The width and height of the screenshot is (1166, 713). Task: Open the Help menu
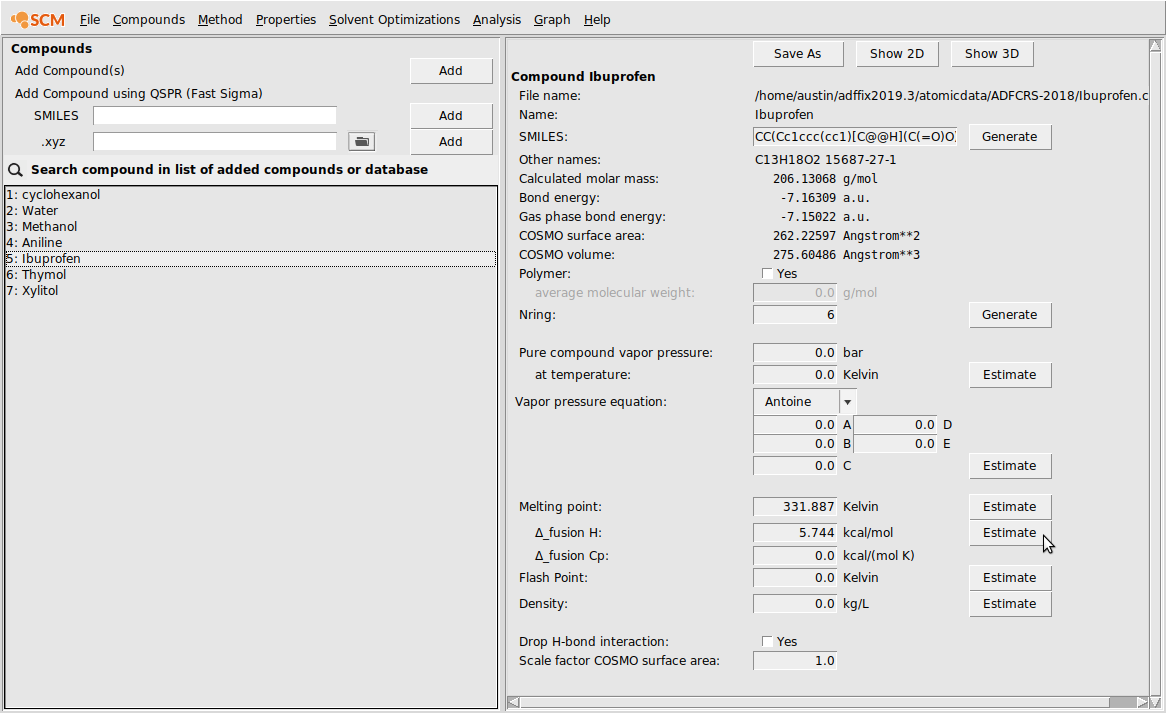[x=596, y=19]
